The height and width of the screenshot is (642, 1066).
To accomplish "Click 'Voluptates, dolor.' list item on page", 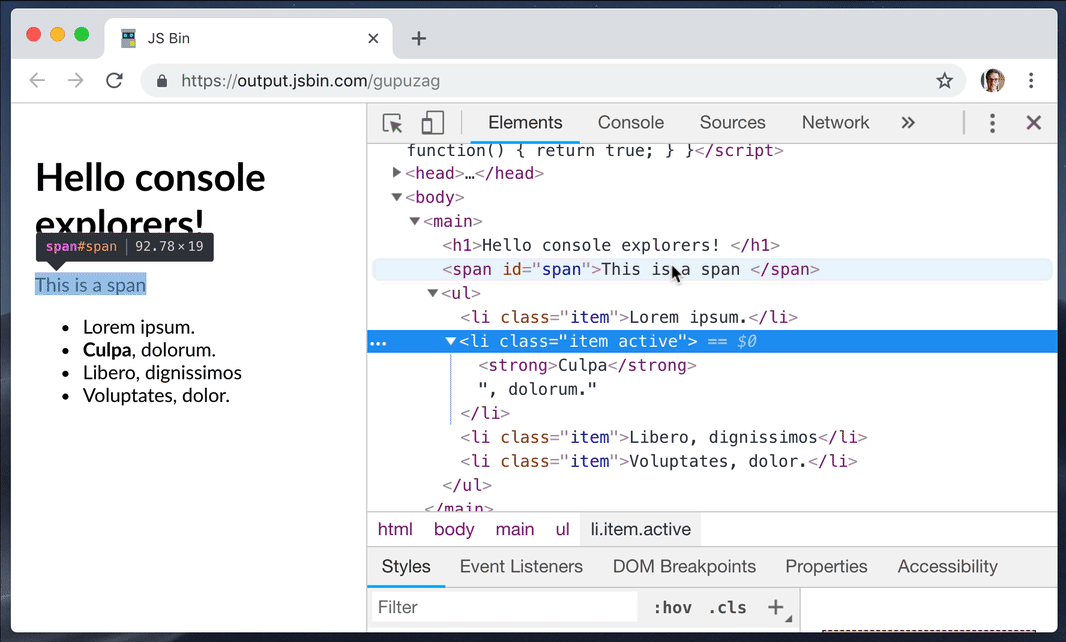I will 156,396.
